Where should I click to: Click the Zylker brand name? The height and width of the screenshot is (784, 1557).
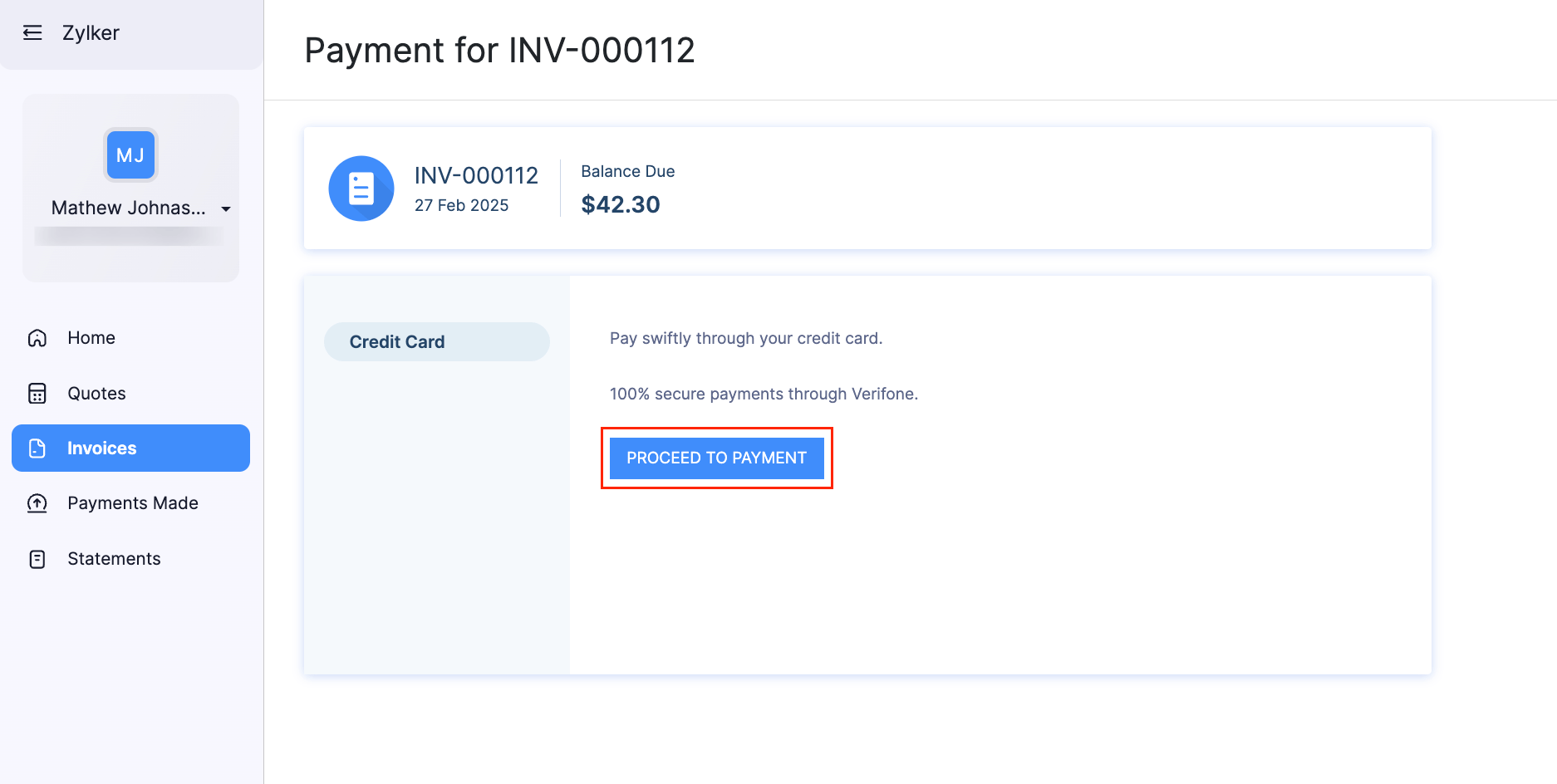pos(91,32)
